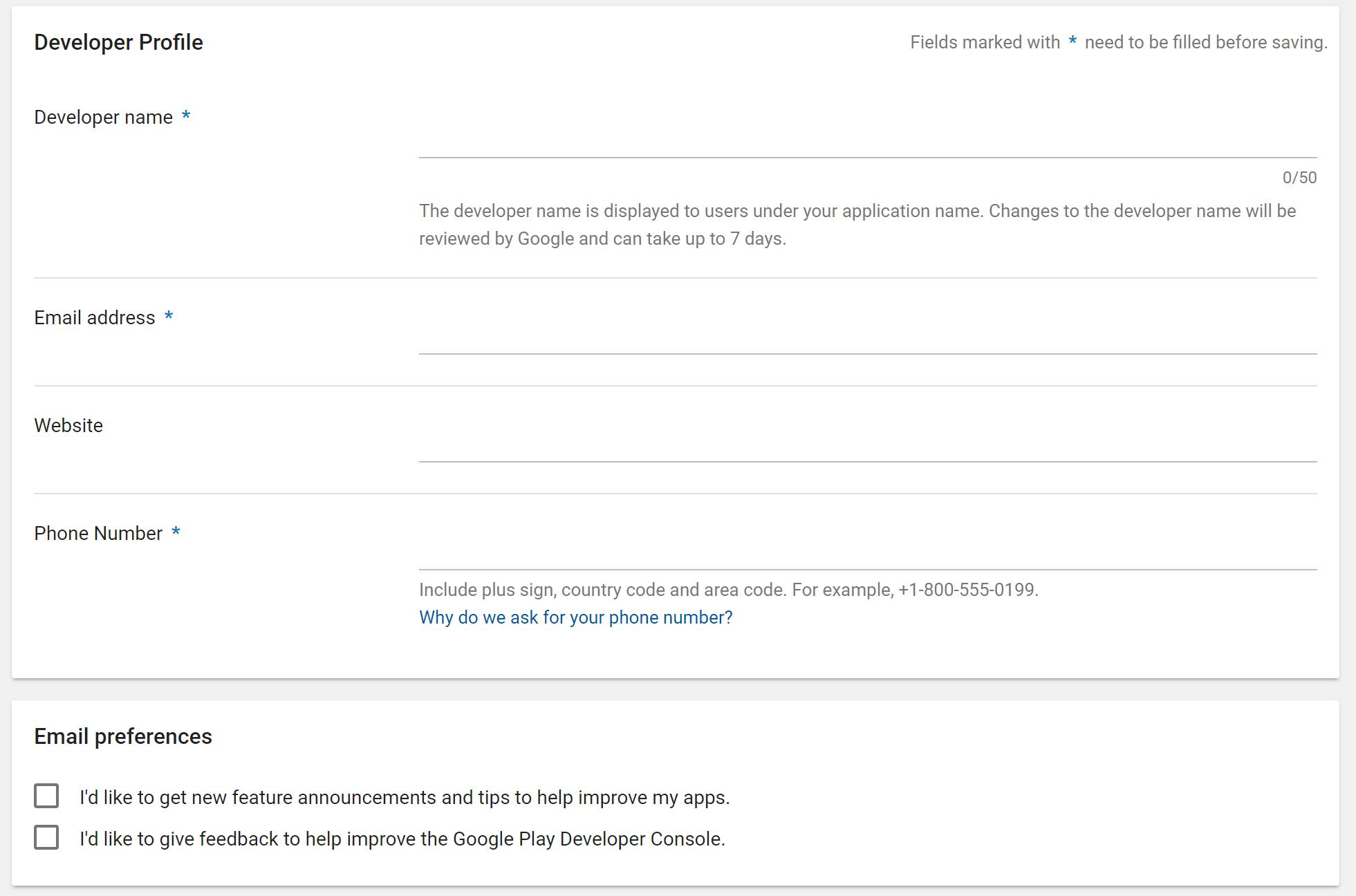
Task: Click the Email preferences heading
Action: coord(123,736)
